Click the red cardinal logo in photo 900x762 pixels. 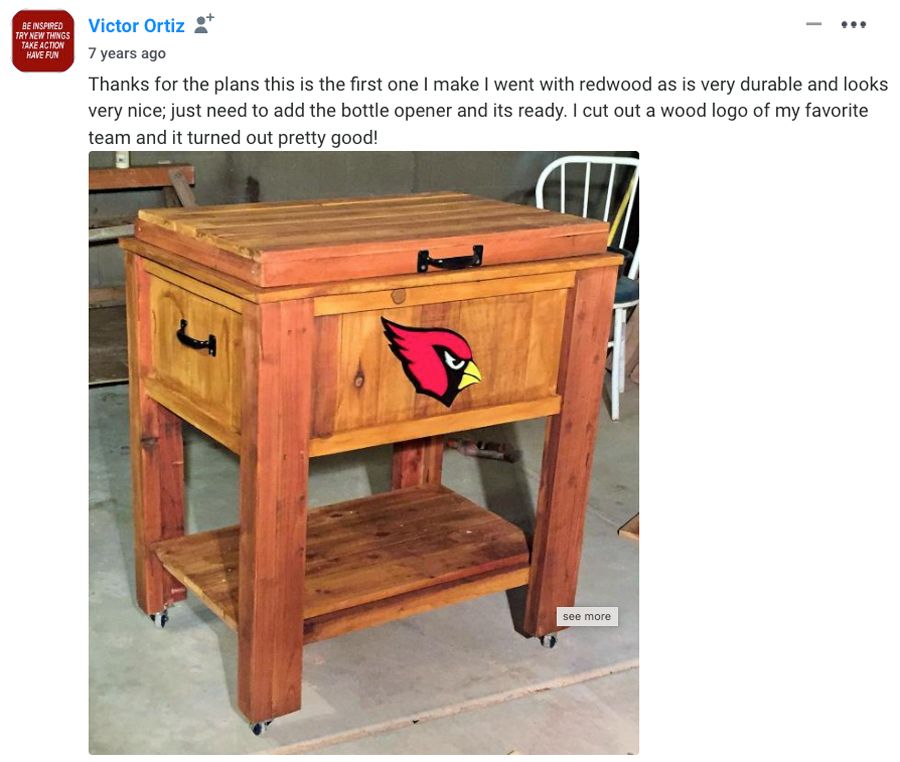432,361
